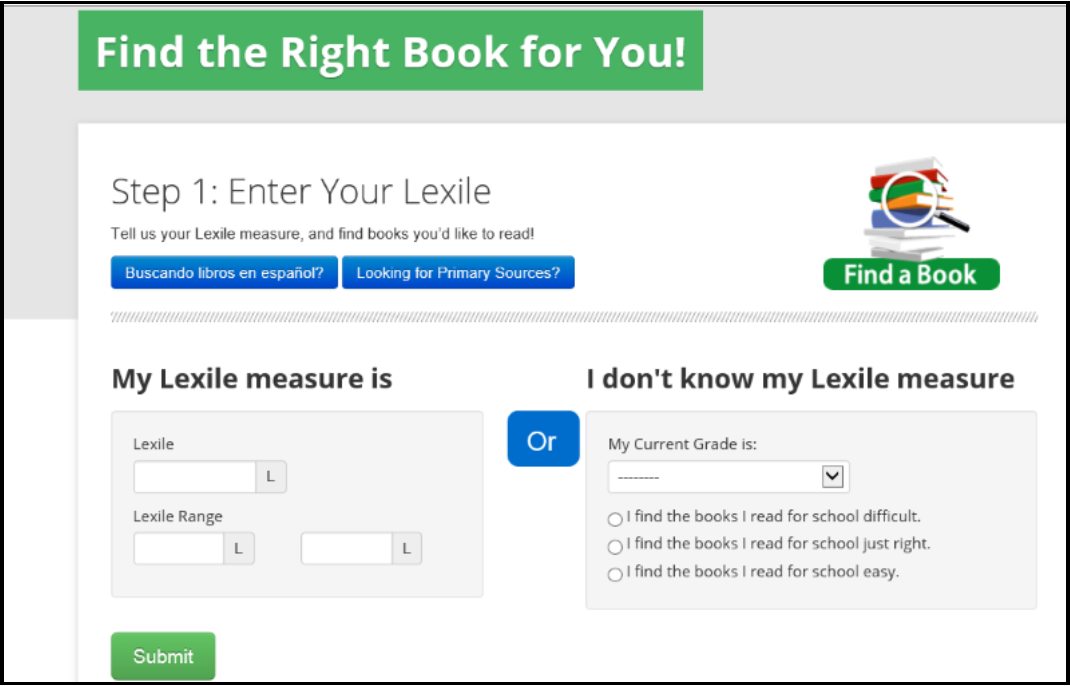Viewport: 1070px width, 686px height.
Task: Click the L unit badge beside Lexile field
Action: coord(271,477)
